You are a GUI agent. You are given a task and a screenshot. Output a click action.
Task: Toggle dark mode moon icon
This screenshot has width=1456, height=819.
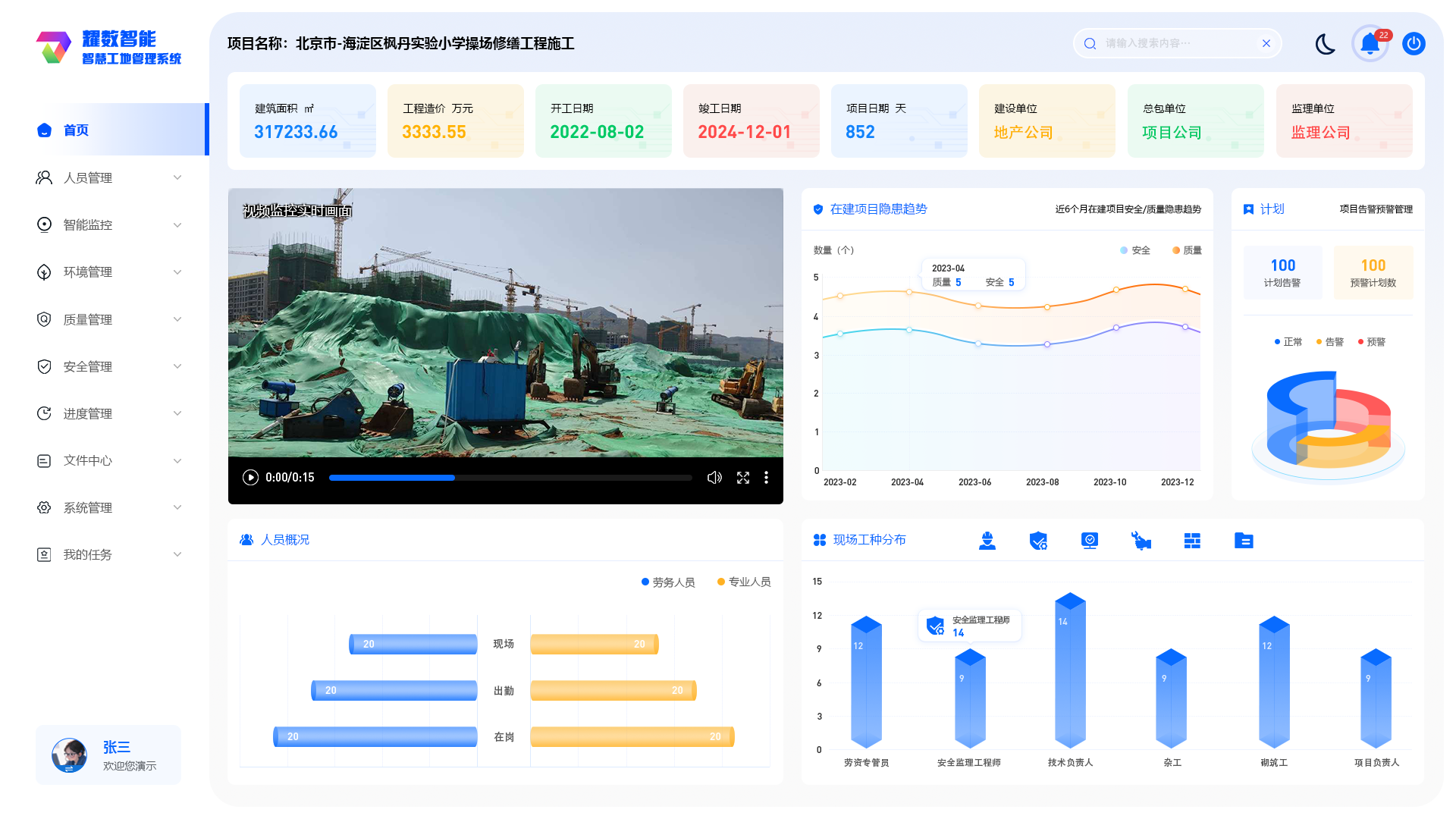(x=1325, y=44)
